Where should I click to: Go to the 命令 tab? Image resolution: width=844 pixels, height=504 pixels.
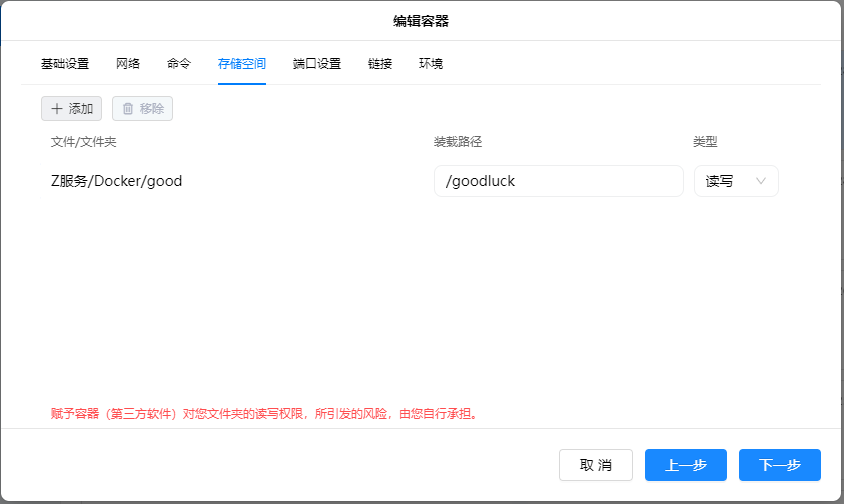[x=179, y=64]
